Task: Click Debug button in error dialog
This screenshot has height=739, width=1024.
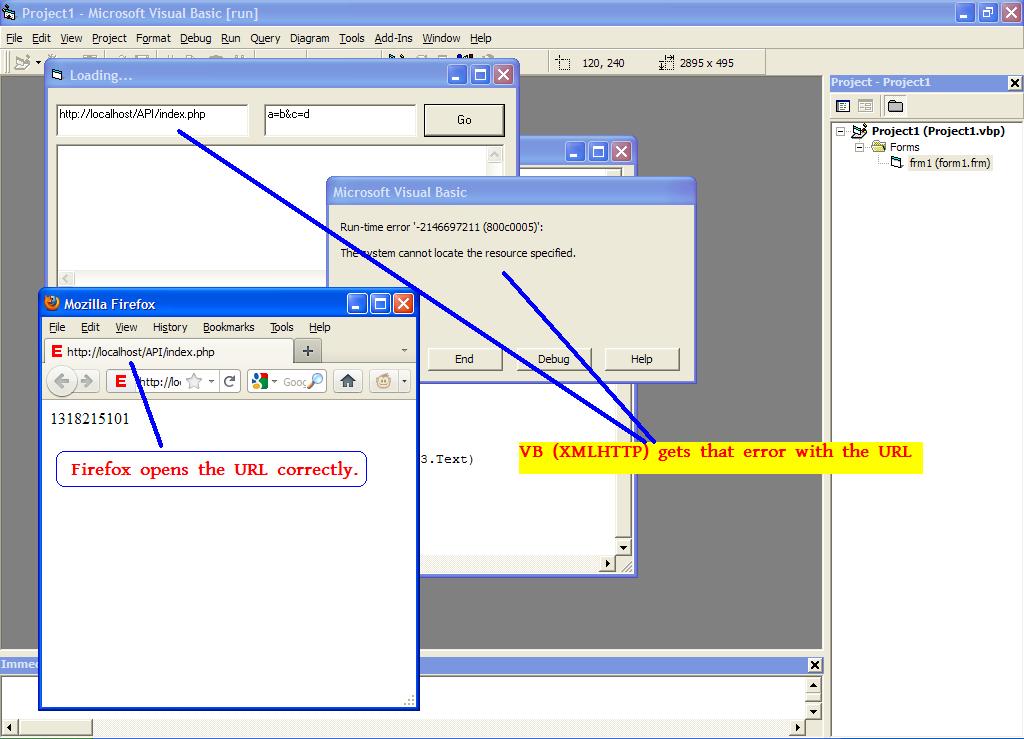Action: (553, 359)
